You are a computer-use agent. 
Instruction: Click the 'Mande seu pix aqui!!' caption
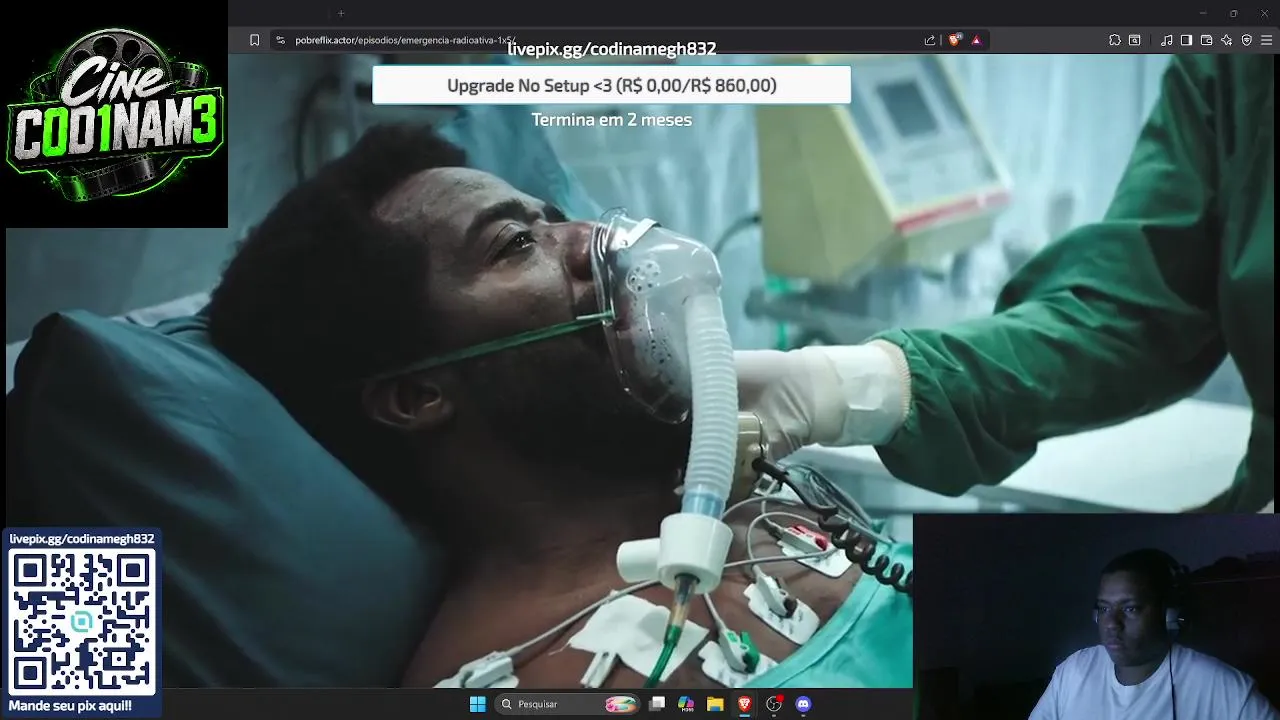[70, 706]
